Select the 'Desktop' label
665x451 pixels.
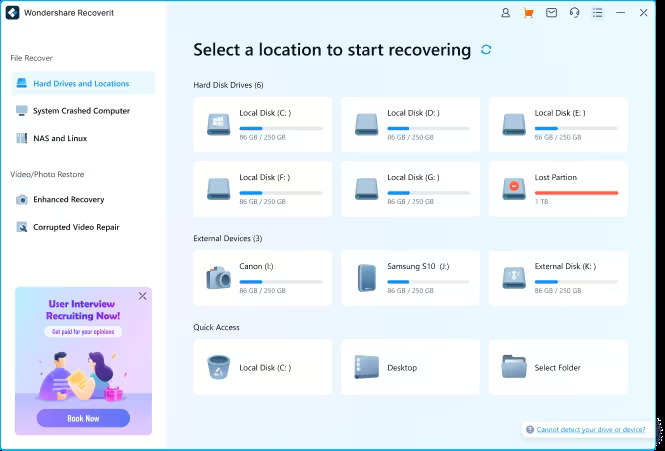point(402,367)
